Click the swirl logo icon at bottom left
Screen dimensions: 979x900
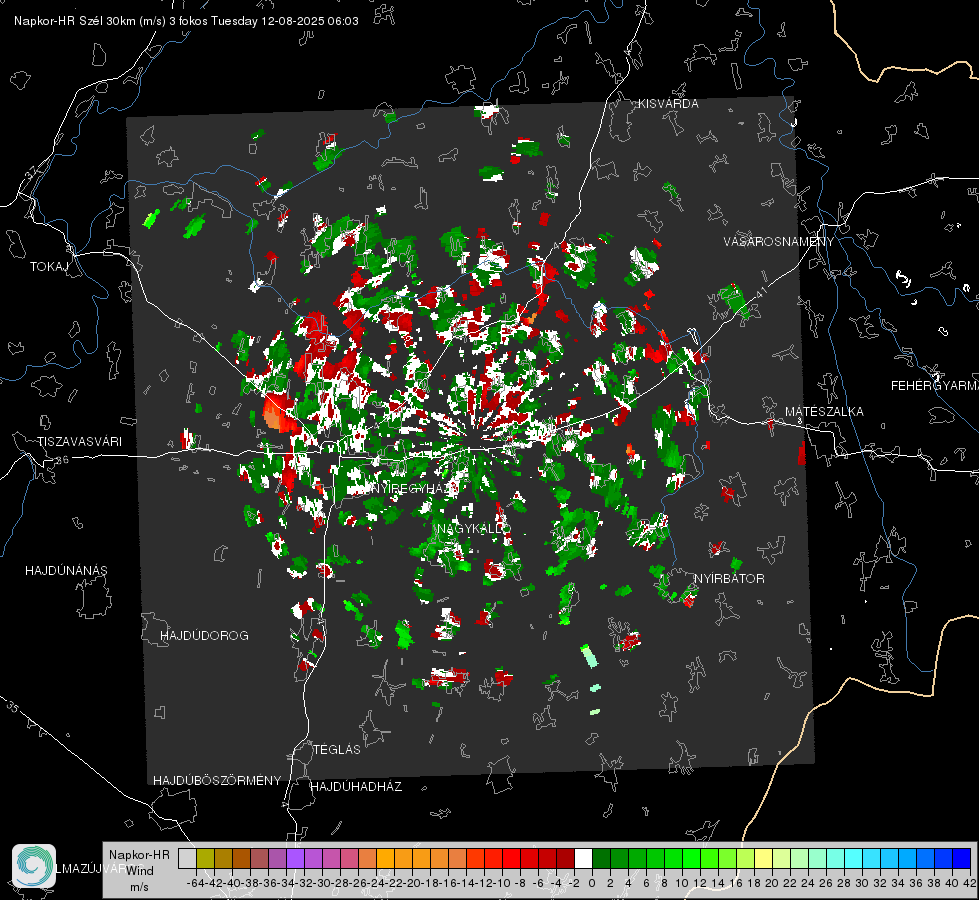(34, 866)
